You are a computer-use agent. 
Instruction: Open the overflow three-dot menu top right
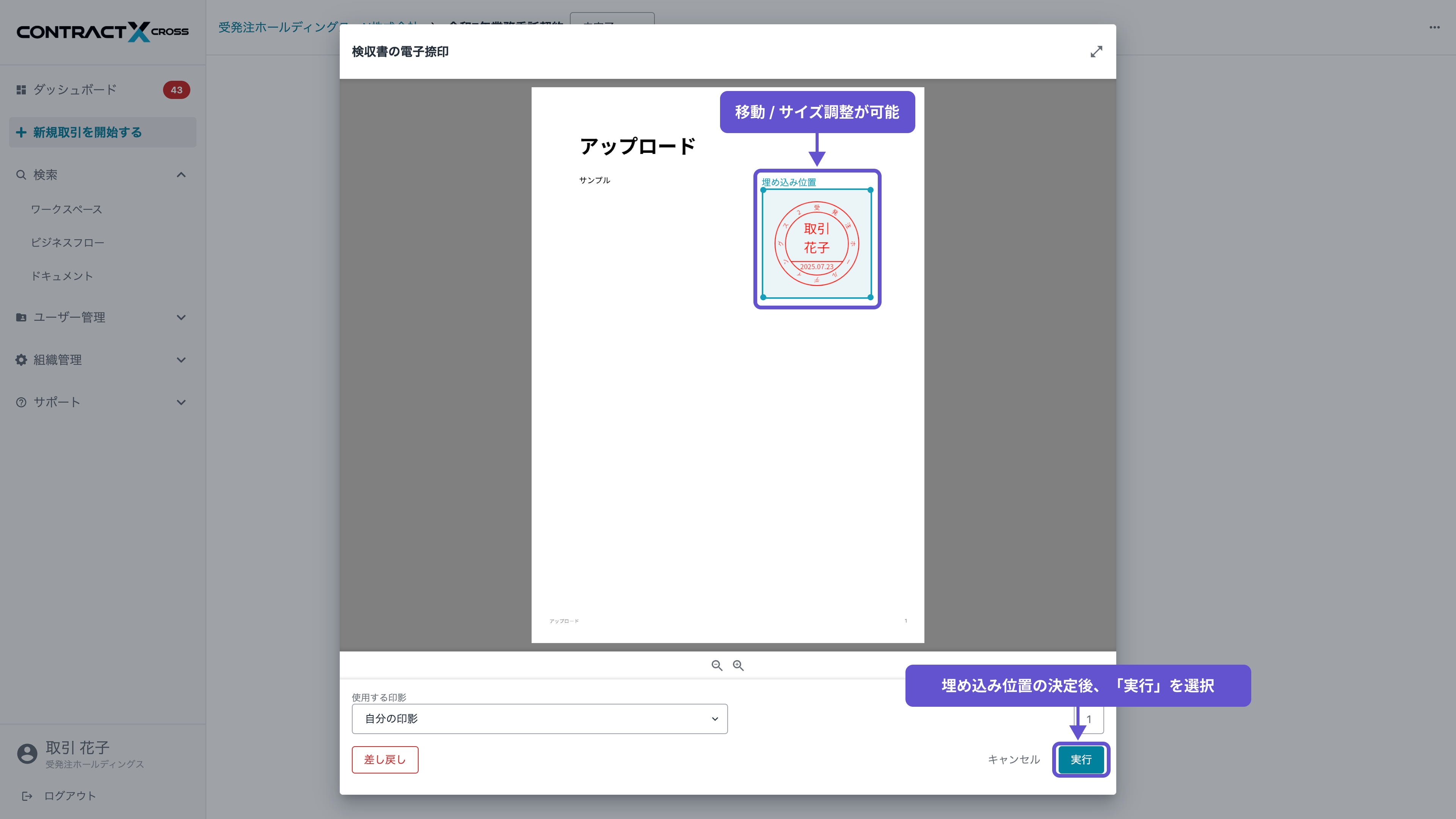click(x=1434, y=27)
